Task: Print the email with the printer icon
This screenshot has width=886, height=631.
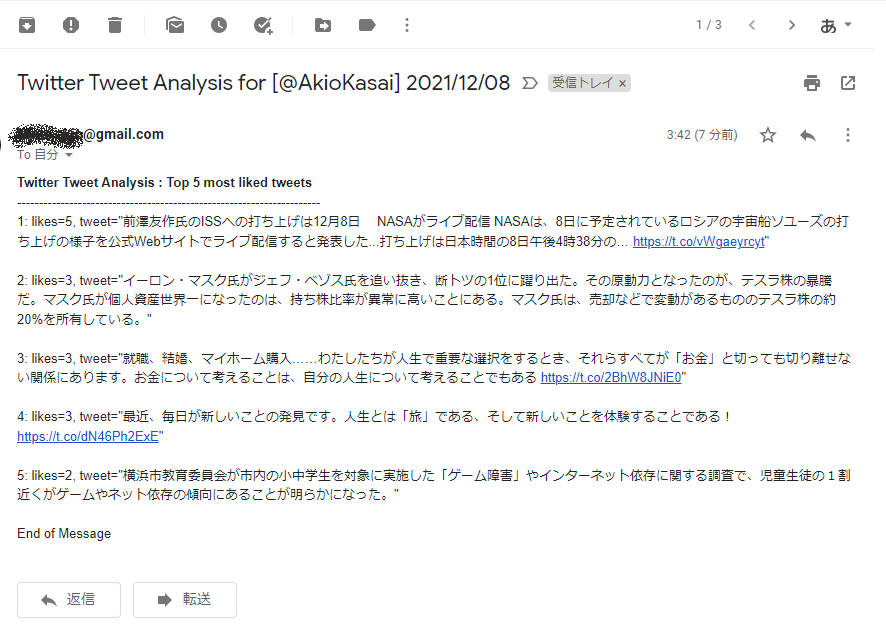Action: click(812, 83)
